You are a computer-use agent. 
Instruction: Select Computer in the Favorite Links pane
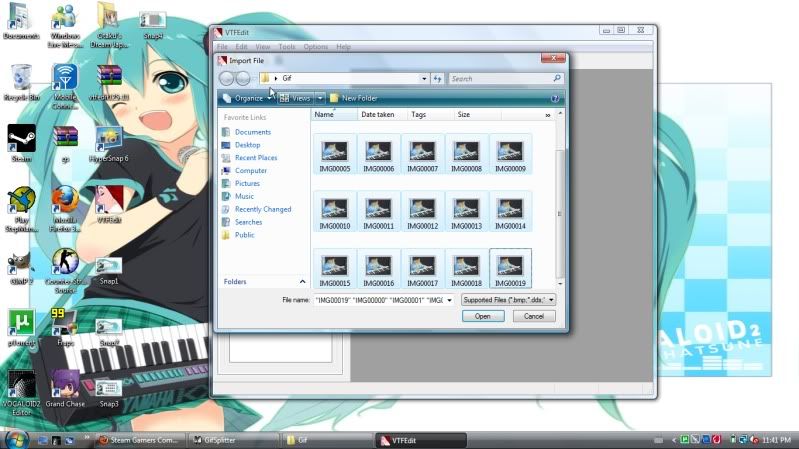[x=250, y=171]
